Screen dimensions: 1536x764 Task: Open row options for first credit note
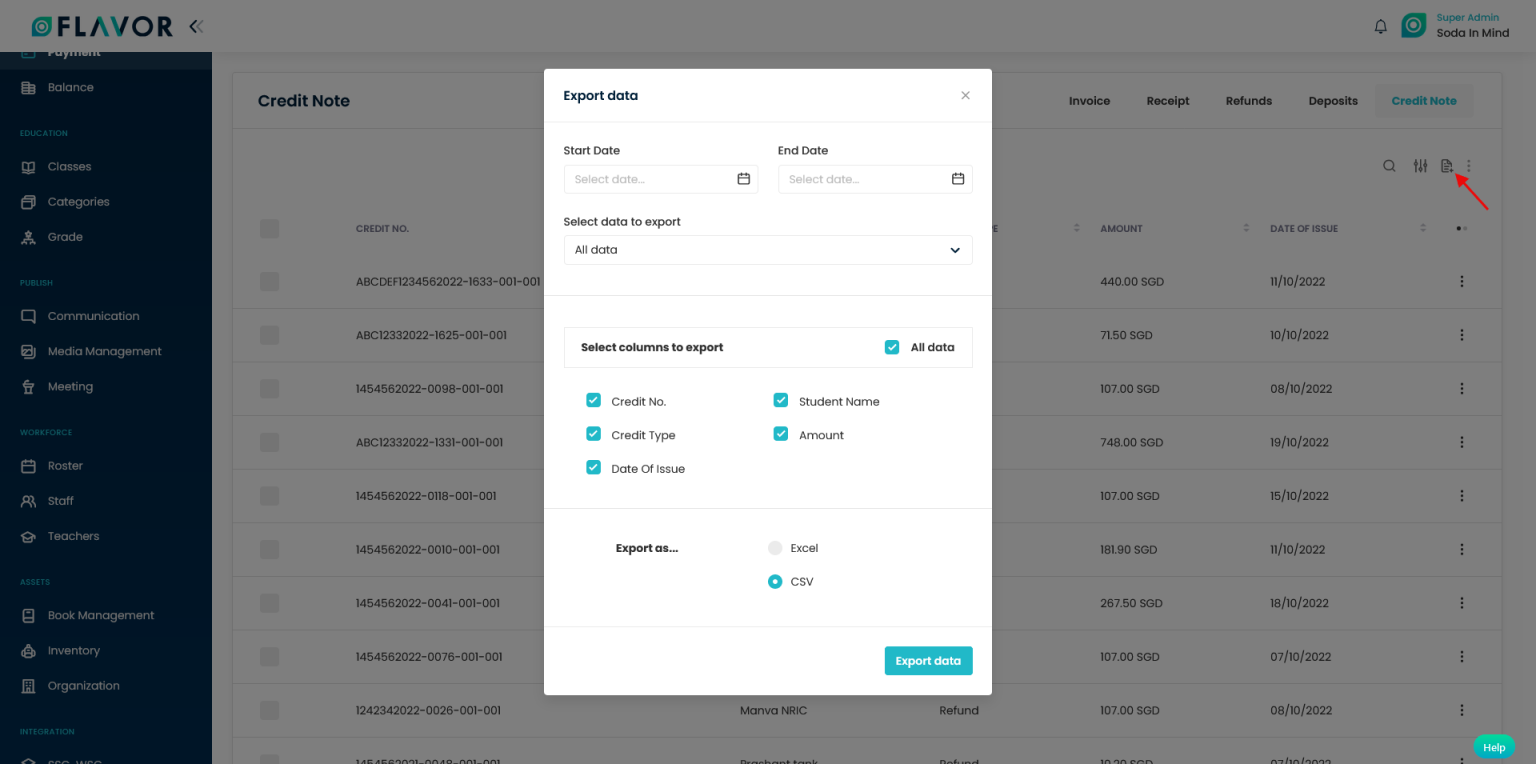coord(1461,282)
